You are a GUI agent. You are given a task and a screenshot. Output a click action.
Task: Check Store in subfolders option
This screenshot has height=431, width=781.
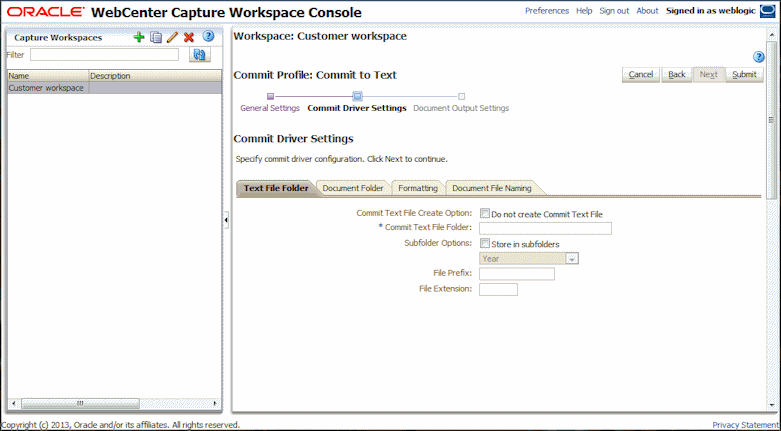click(x=484, y=243)
